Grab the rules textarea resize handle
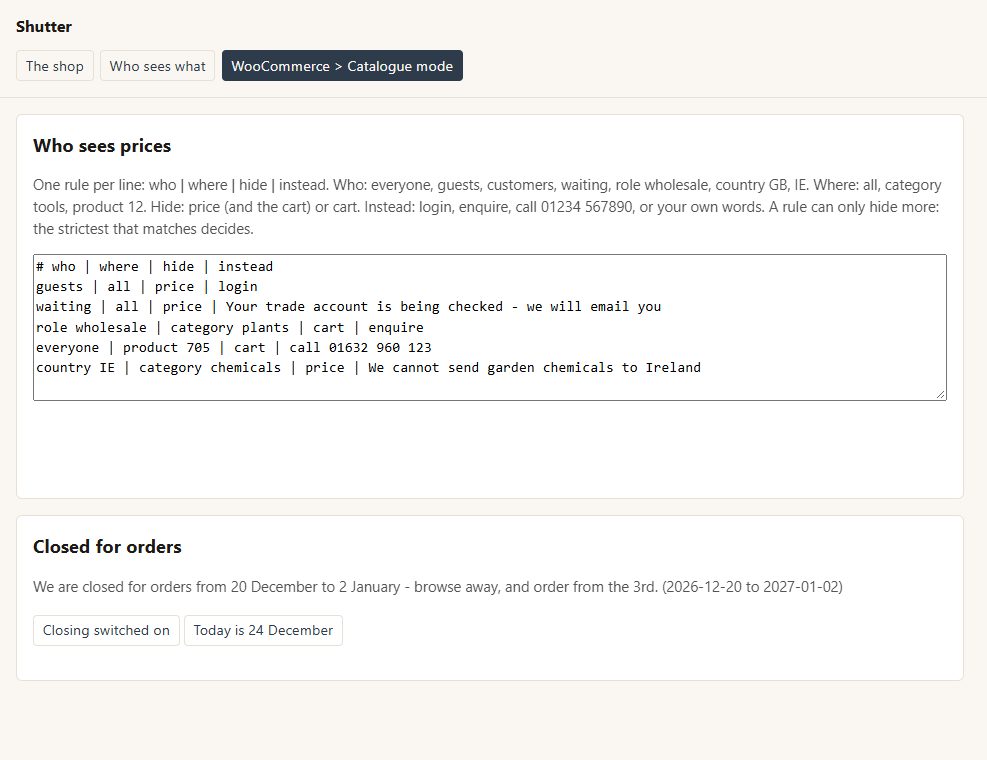 tap(940, 394)
